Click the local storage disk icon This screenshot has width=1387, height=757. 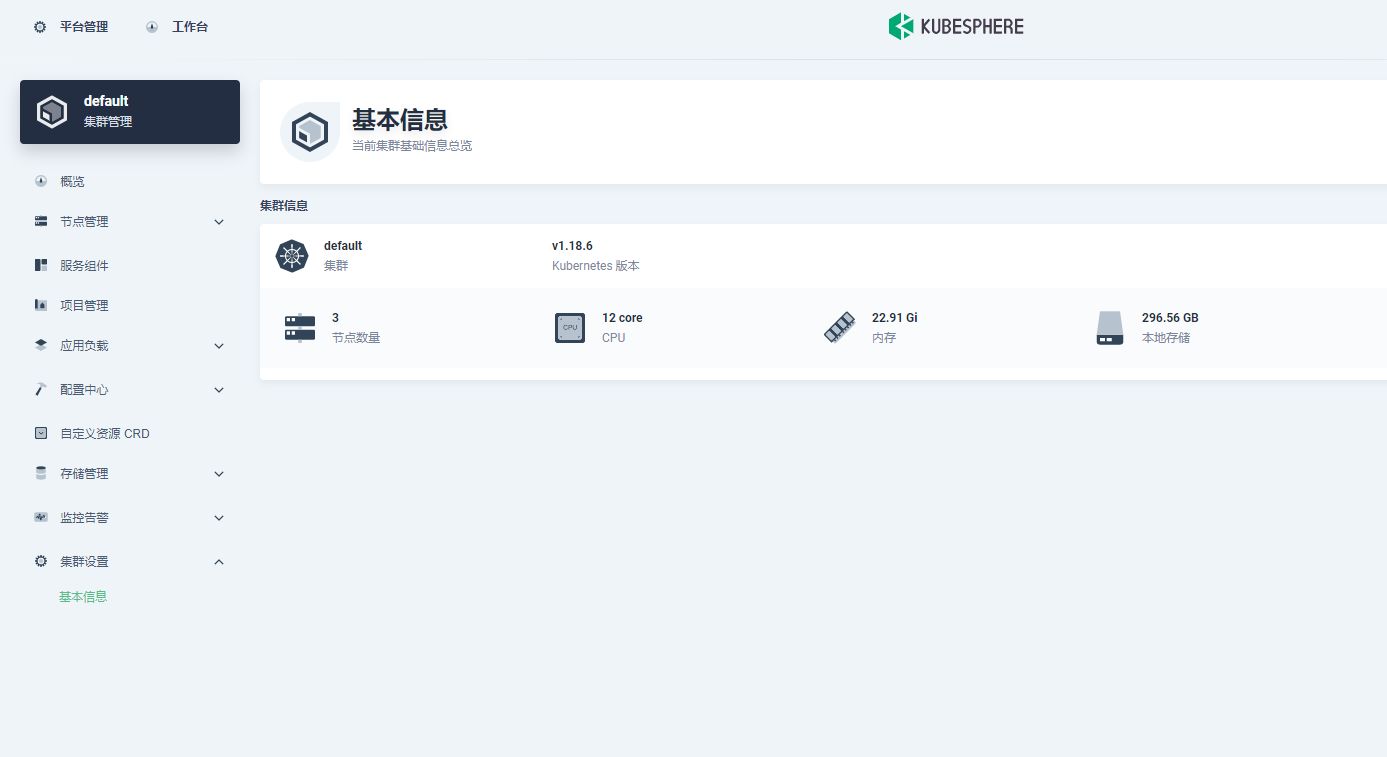[x=1110, y=328]
